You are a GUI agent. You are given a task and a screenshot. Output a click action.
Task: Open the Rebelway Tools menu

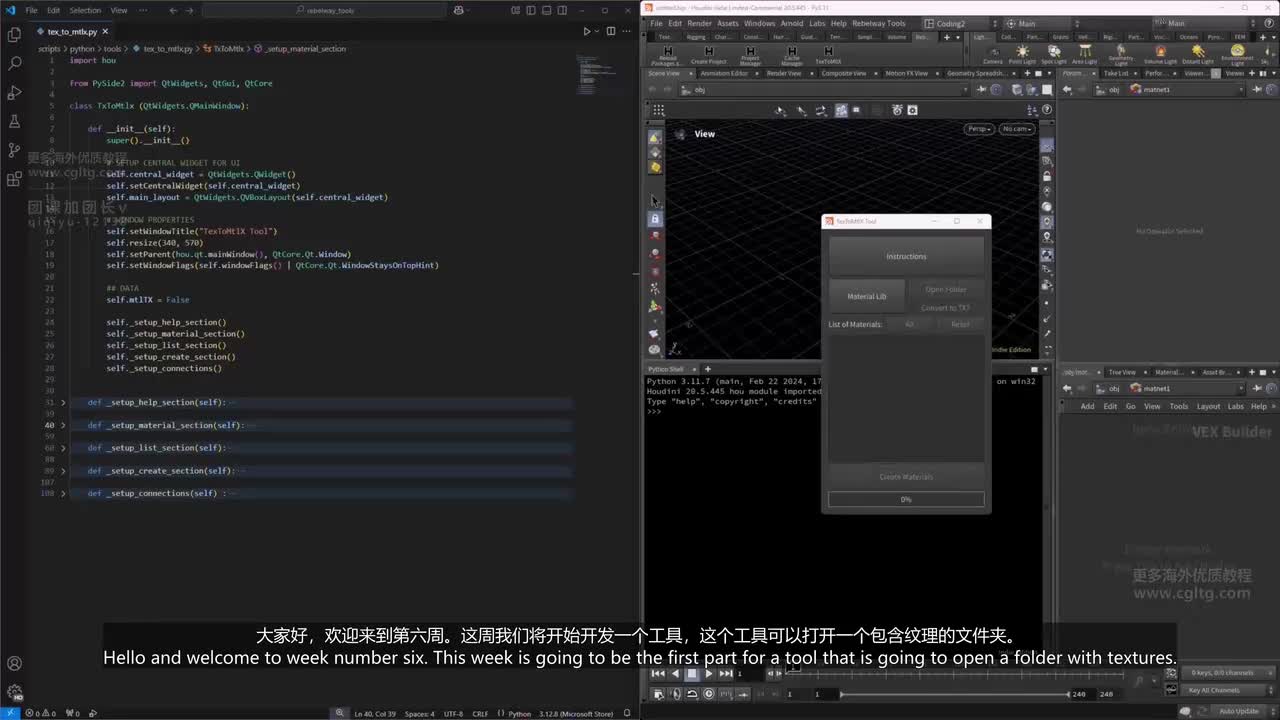tap(878, 23)
